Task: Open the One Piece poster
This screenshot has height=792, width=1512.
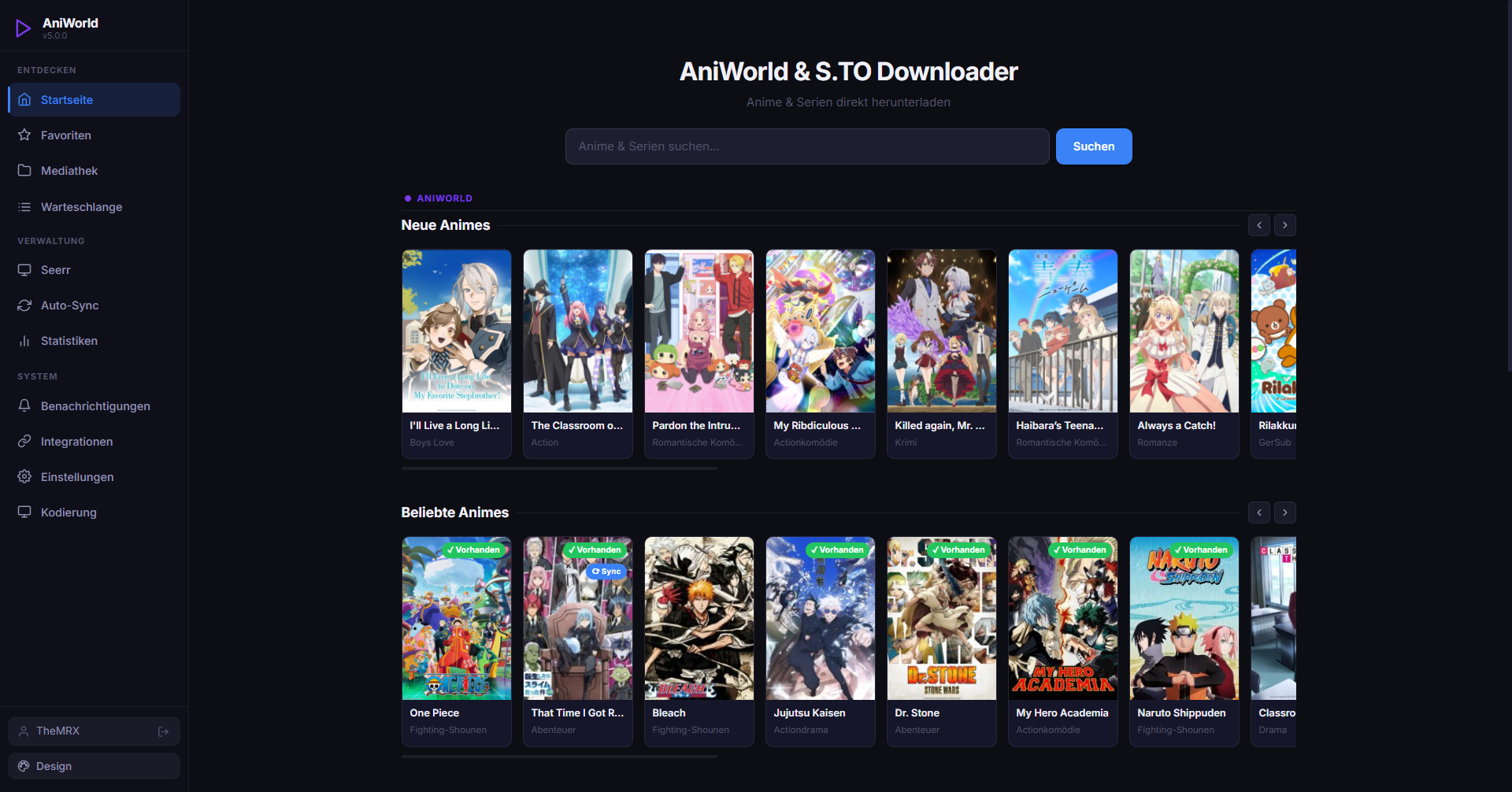Action: (457, 619)
